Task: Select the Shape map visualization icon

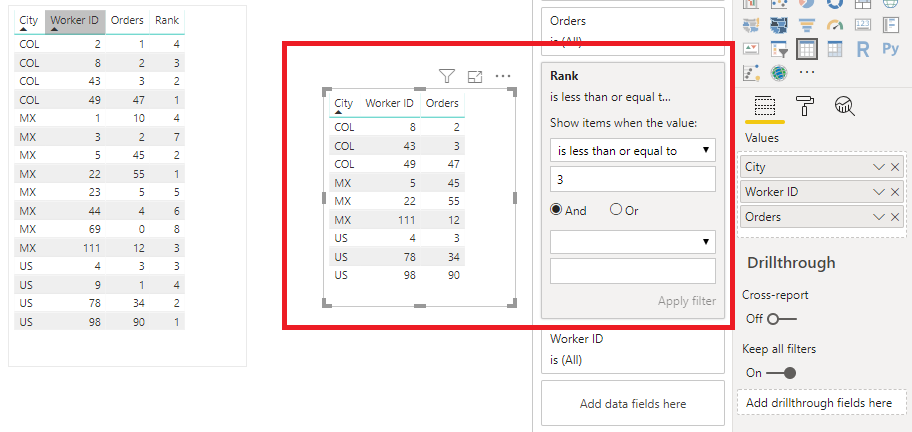Action: (x=779, y=25)
